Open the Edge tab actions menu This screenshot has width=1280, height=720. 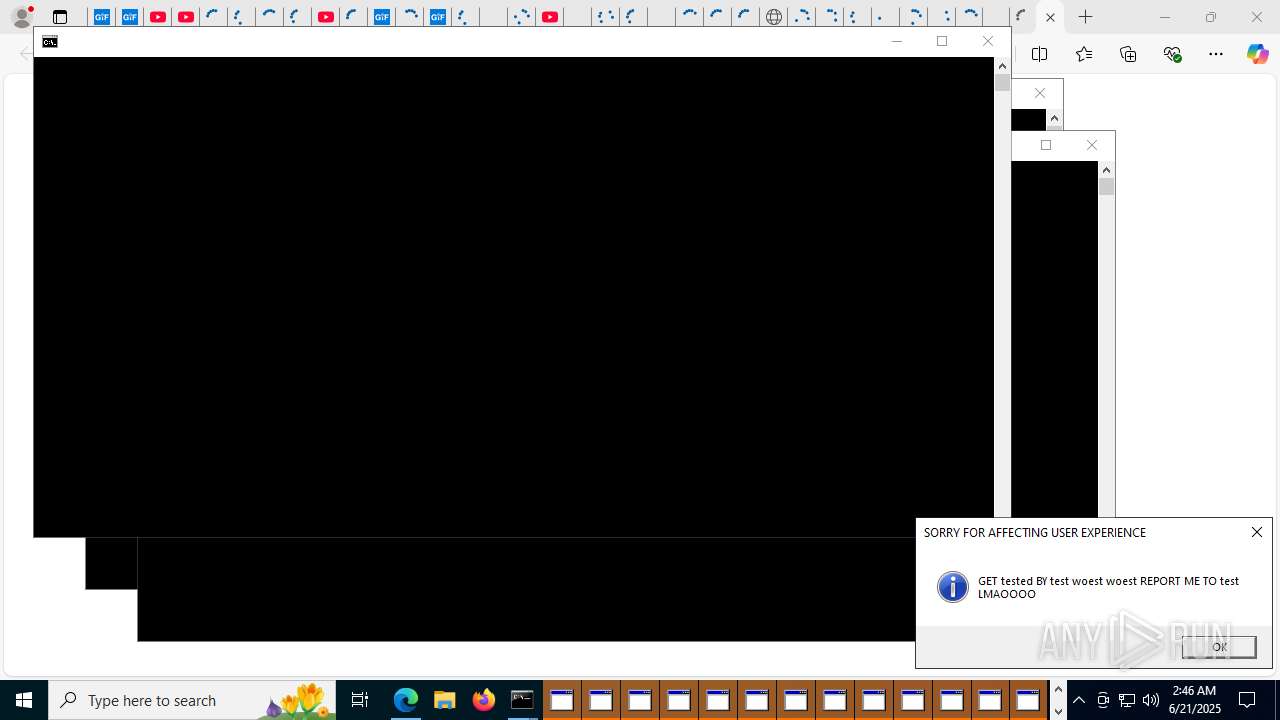60,17
